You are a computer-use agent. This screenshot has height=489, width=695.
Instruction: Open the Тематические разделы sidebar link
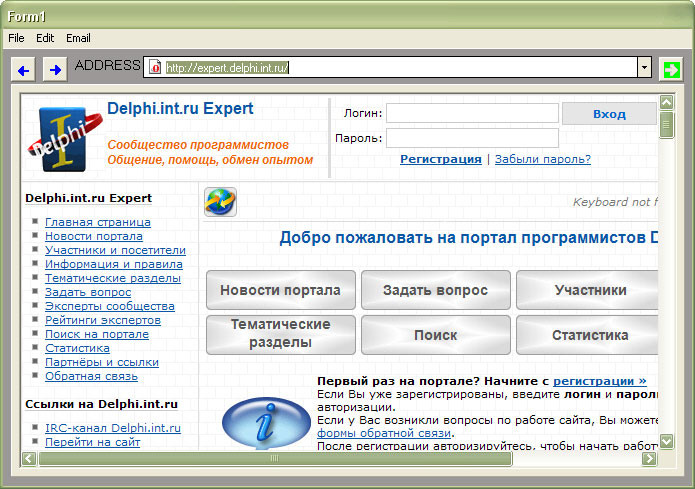point(113,278)
